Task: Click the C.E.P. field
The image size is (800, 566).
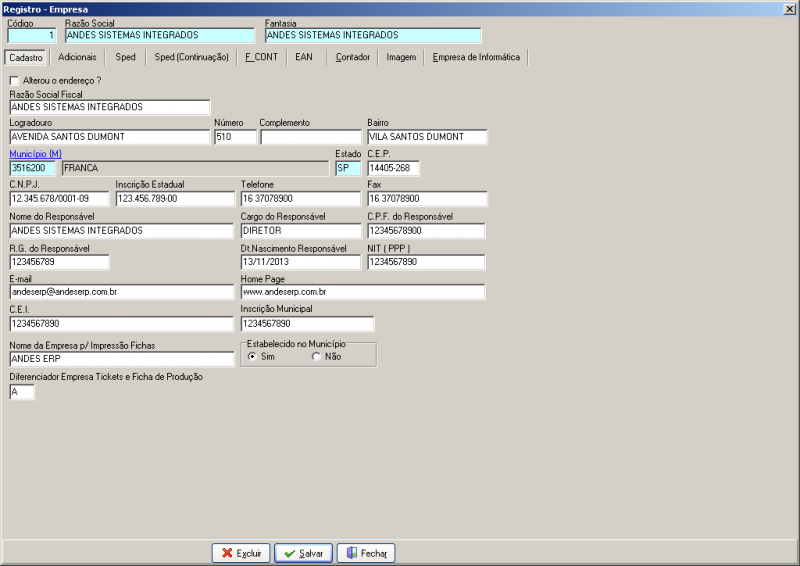Action: click(x=393, y=168)
